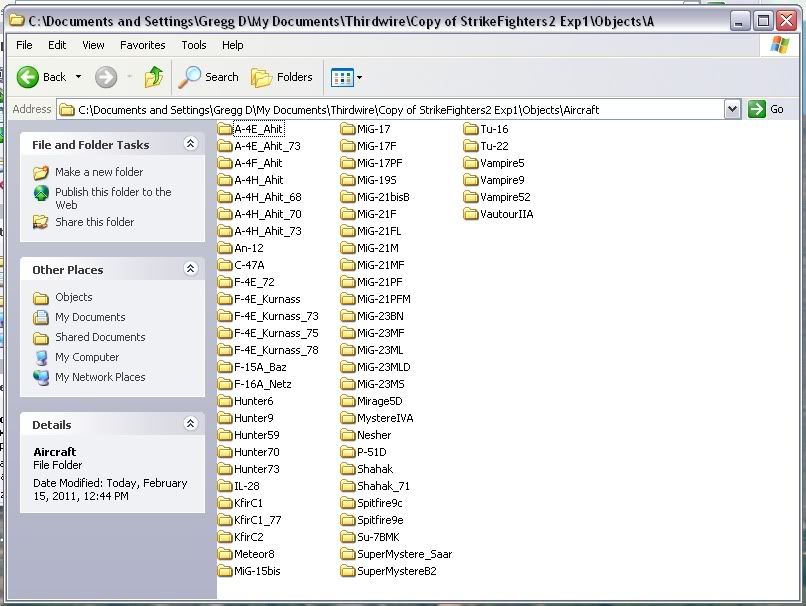Collapse the Details panel

190,424
